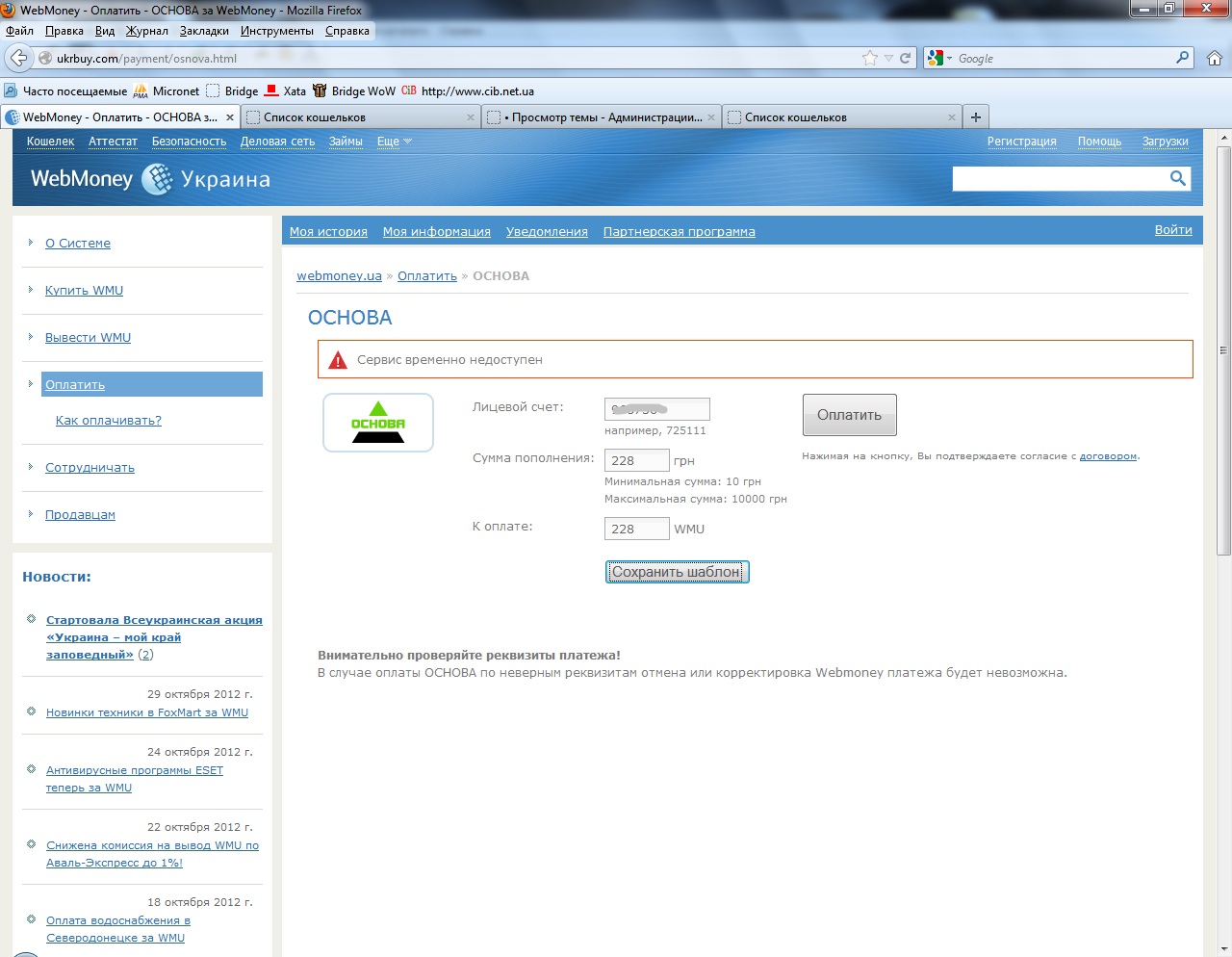Open a new tab with plus button
This screenshot has width=1232, height=957.
coord(976,117)
